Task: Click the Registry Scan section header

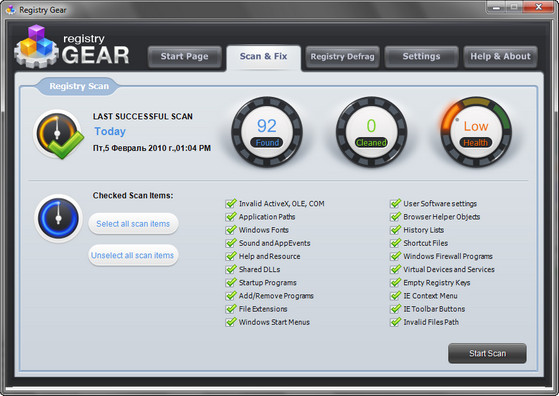Action: [x=79, y=86]
